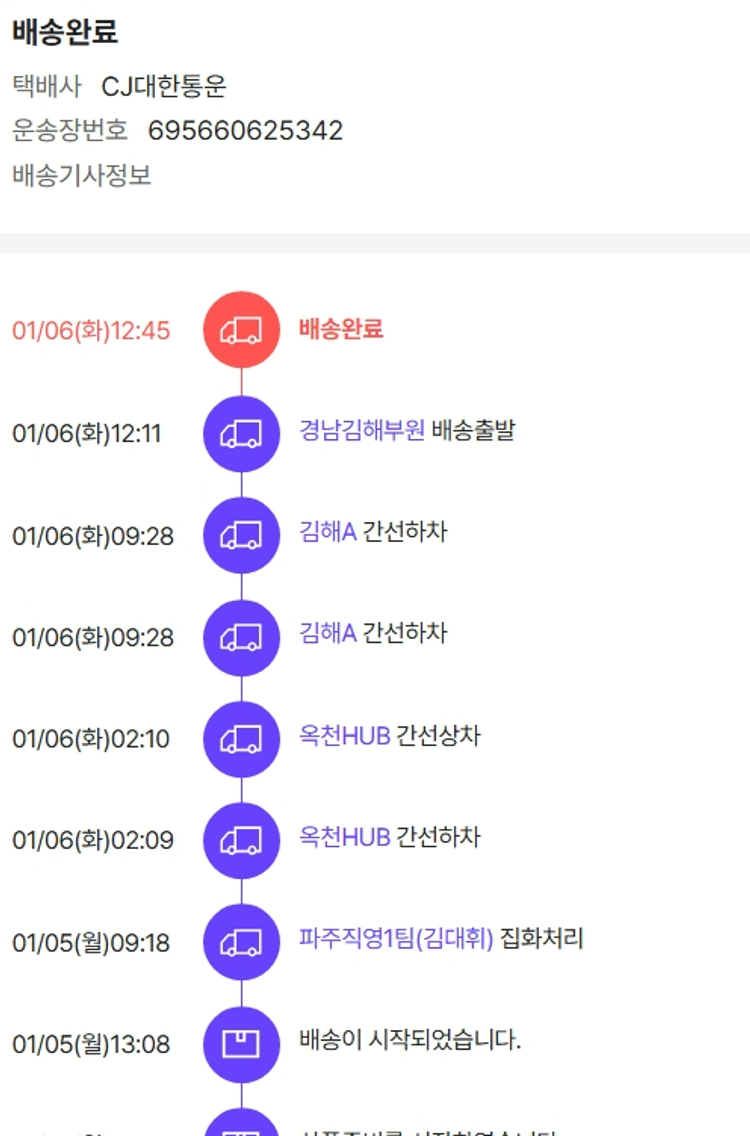Click tracking number 695660625342
Image resolution: width=750 pixels, height=1136 pixels.
pos(245,131)
